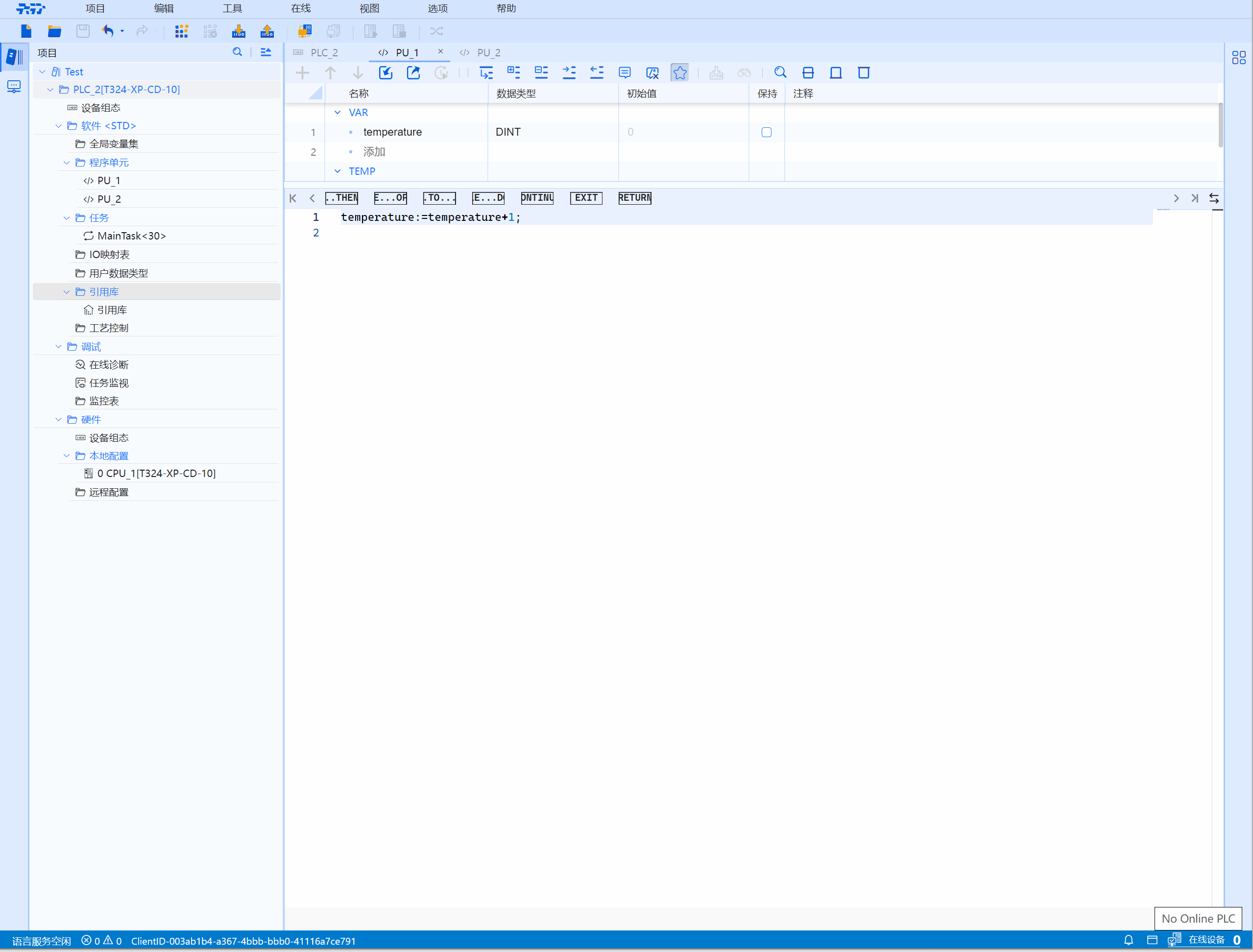This screenshot has width=1253, height=952.
Task: Click the magnifier icon in variable toolbar
Action: pos(780,72)
